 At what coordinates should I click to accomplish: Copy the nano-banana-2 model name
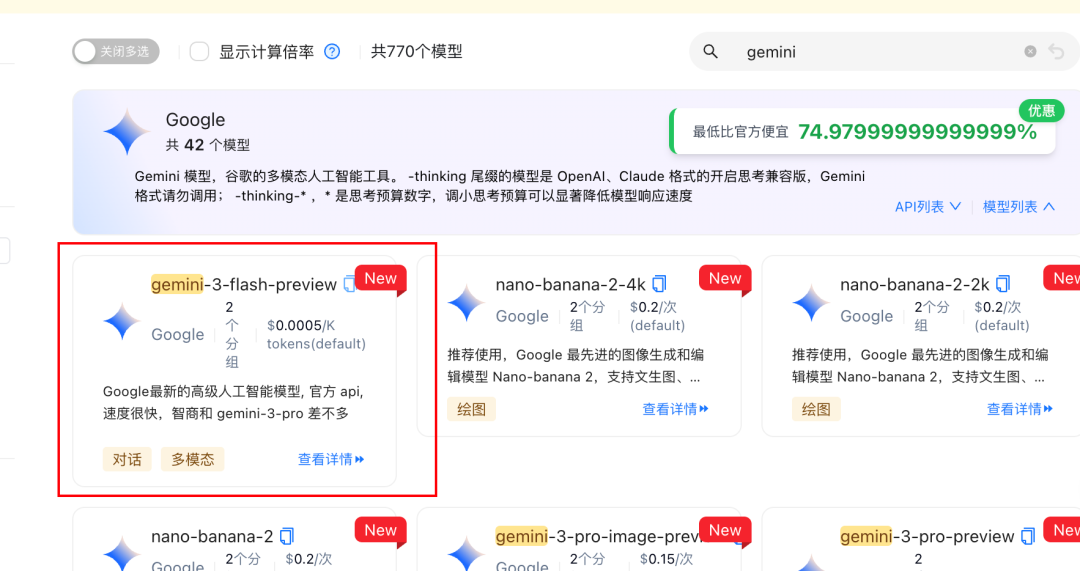(287, 536)
